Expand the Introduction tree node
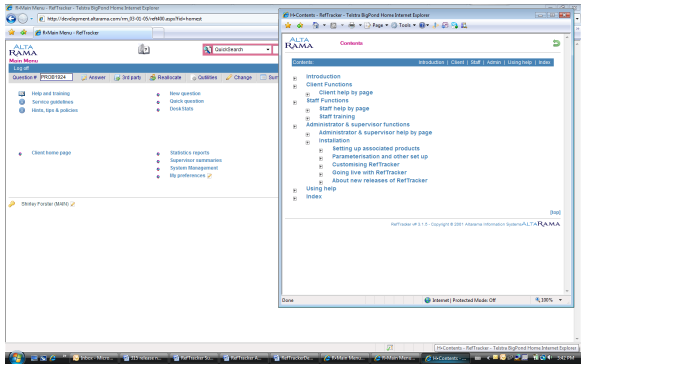The height and width of the screenshot is (383, 681). (x=295, y=79)
